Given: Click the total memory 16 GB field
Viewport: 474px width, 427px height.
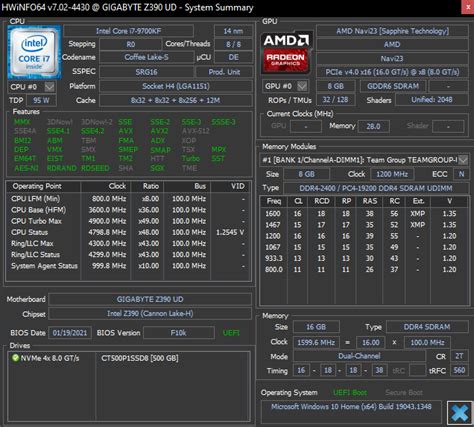Looking at the screenshot, I should pos(316,327).
